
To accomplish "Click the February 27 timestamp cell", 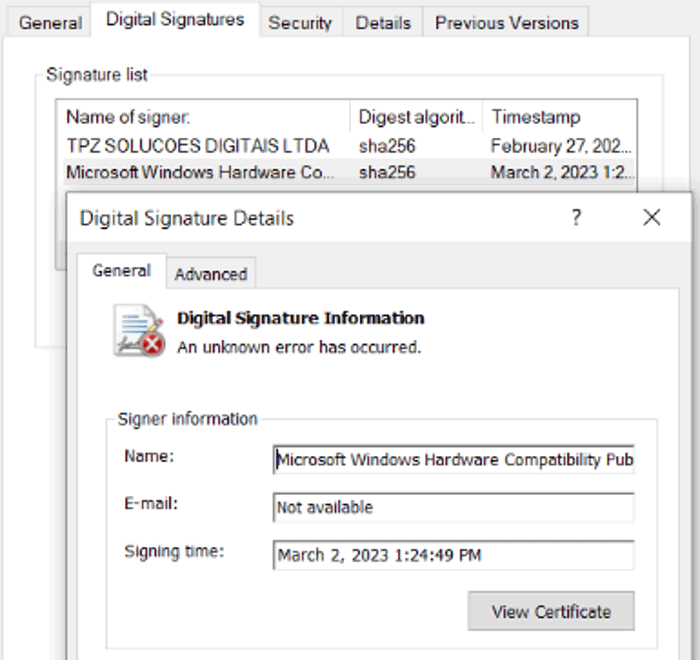I will point(560,146).
